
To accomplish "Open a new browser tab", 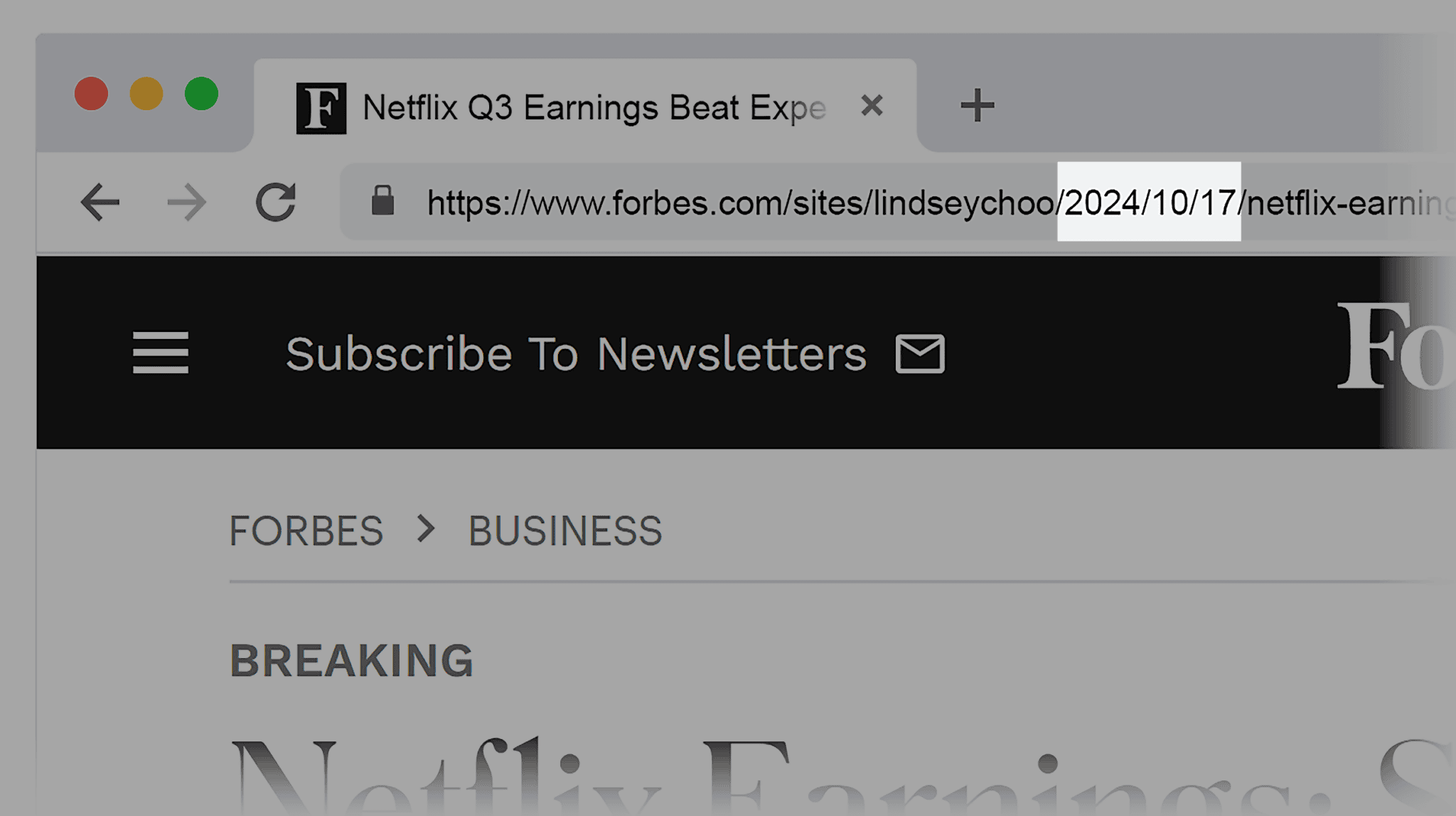I will coord(977,106).
